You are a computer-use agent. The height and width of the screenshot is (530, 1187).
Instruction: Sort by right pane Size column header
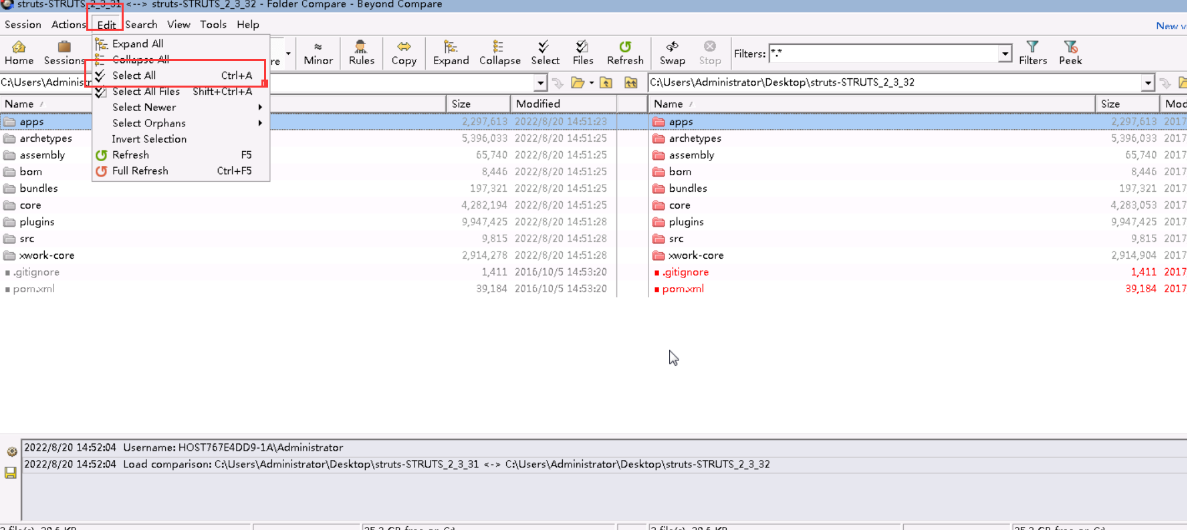click(x=1127, y=104)
